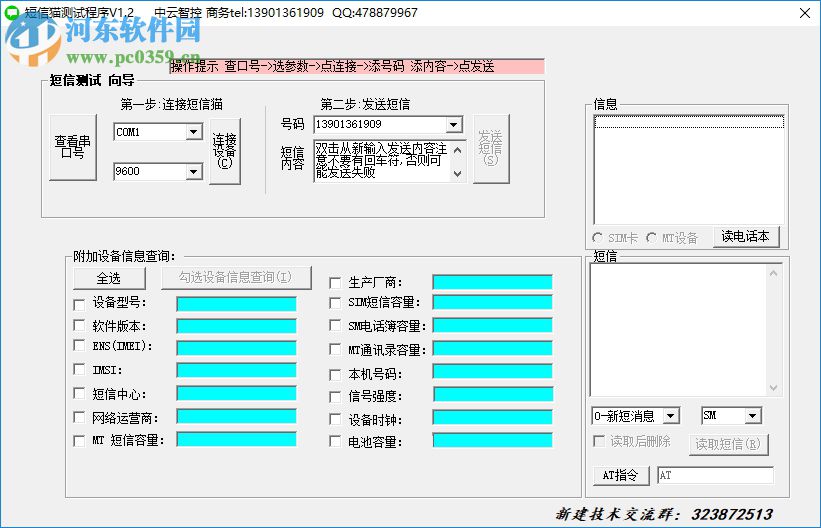Click the cyan 本机号码 value field
Image resolution: width=821 pixels, height=528 pixels.
coord(493,371)
